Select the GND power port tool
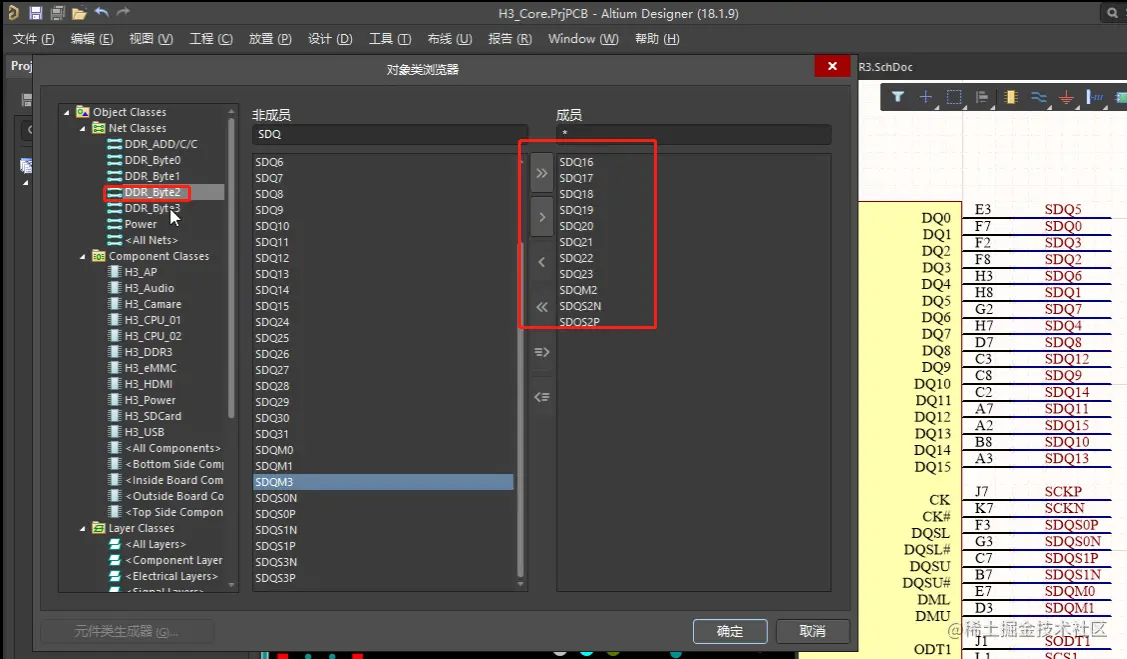 [x=1067, y=97]
